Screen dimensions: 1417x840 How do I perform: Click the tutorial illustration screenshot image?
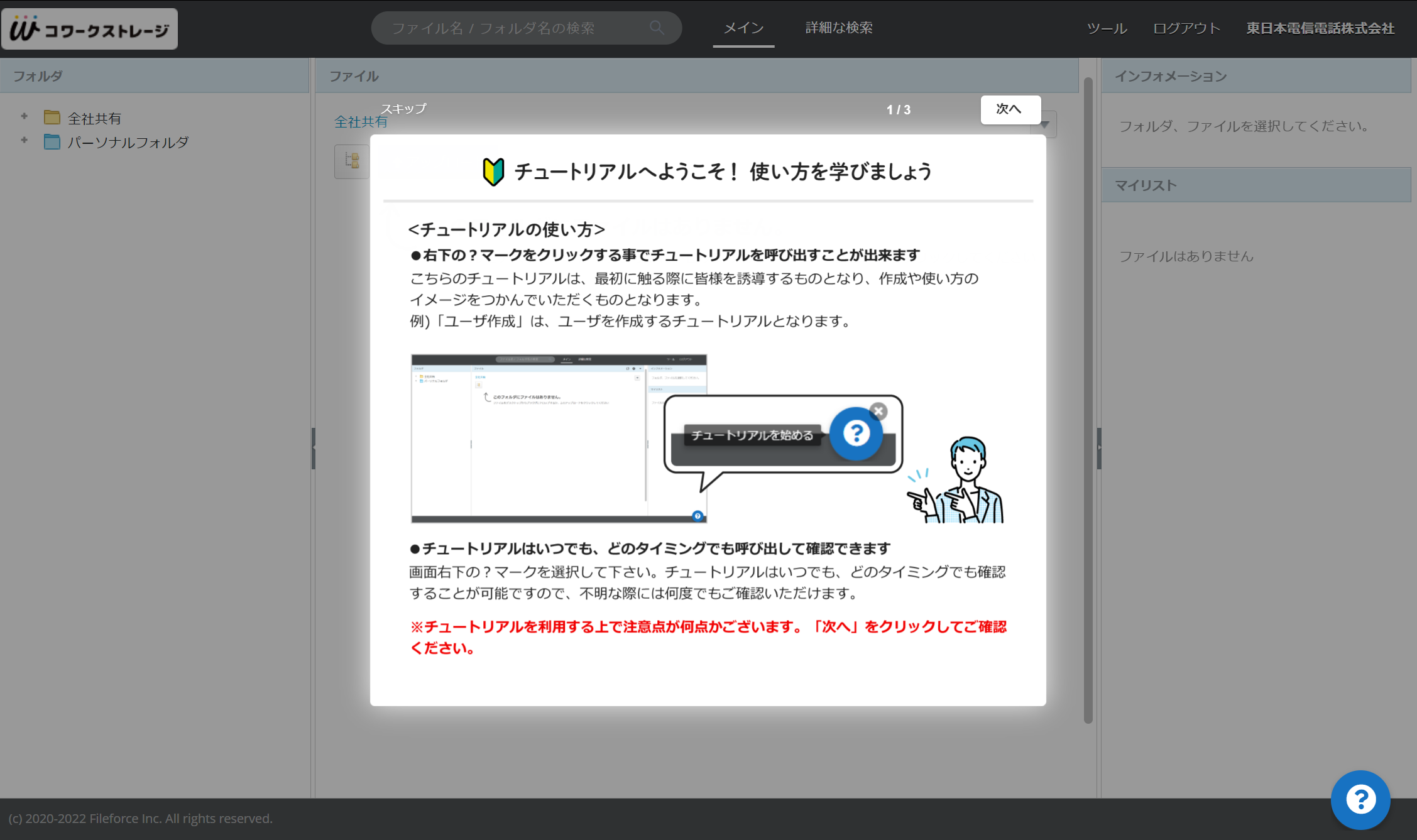[x=559, y=439]
